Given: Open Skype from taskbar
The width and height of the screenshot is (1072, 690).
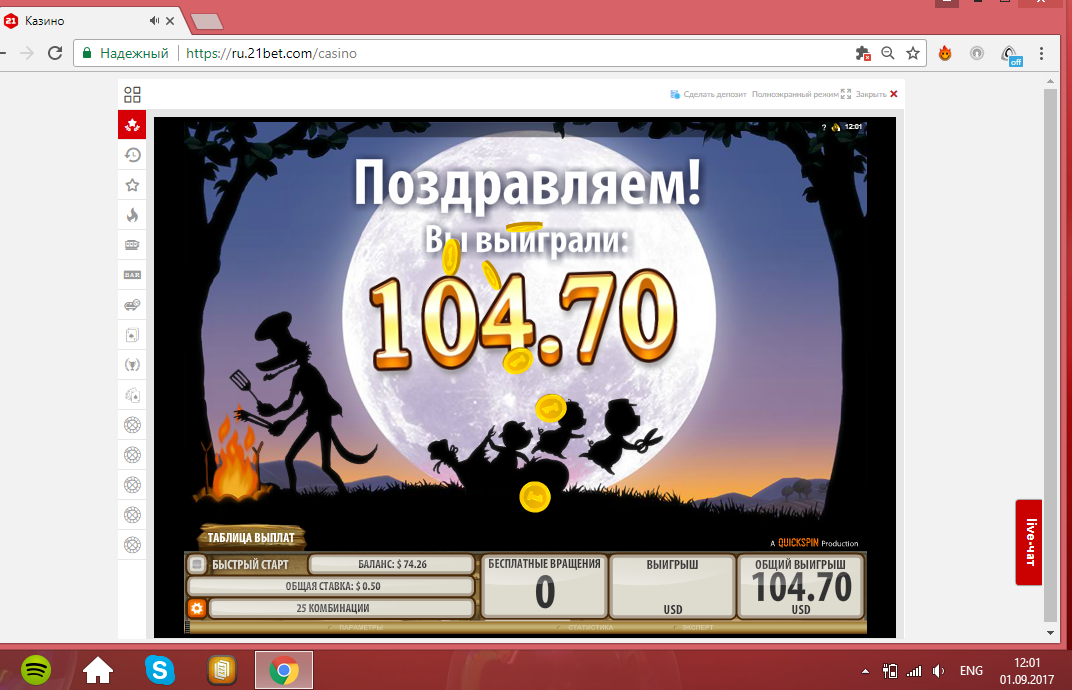Looking at the screenshot, I should (160, 670).
